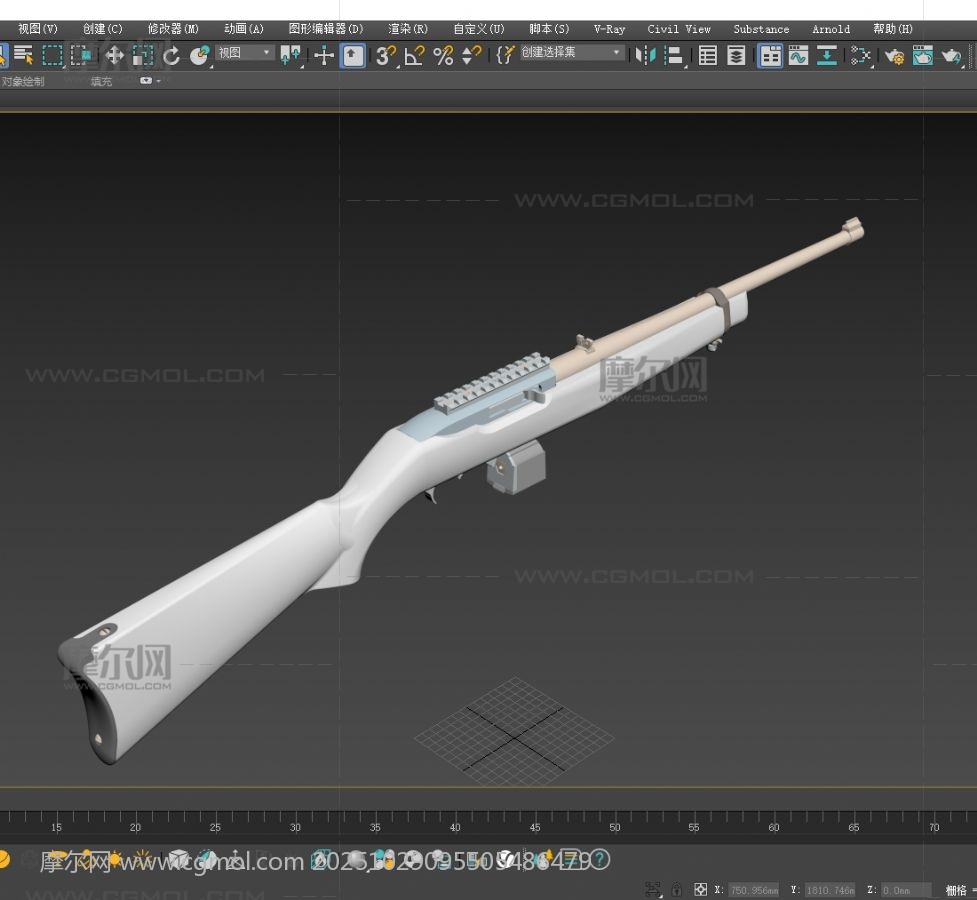The height and width of the screenshot is (900, 977).
Task: Toggle Percent Snap
Action: pos(443,56)
